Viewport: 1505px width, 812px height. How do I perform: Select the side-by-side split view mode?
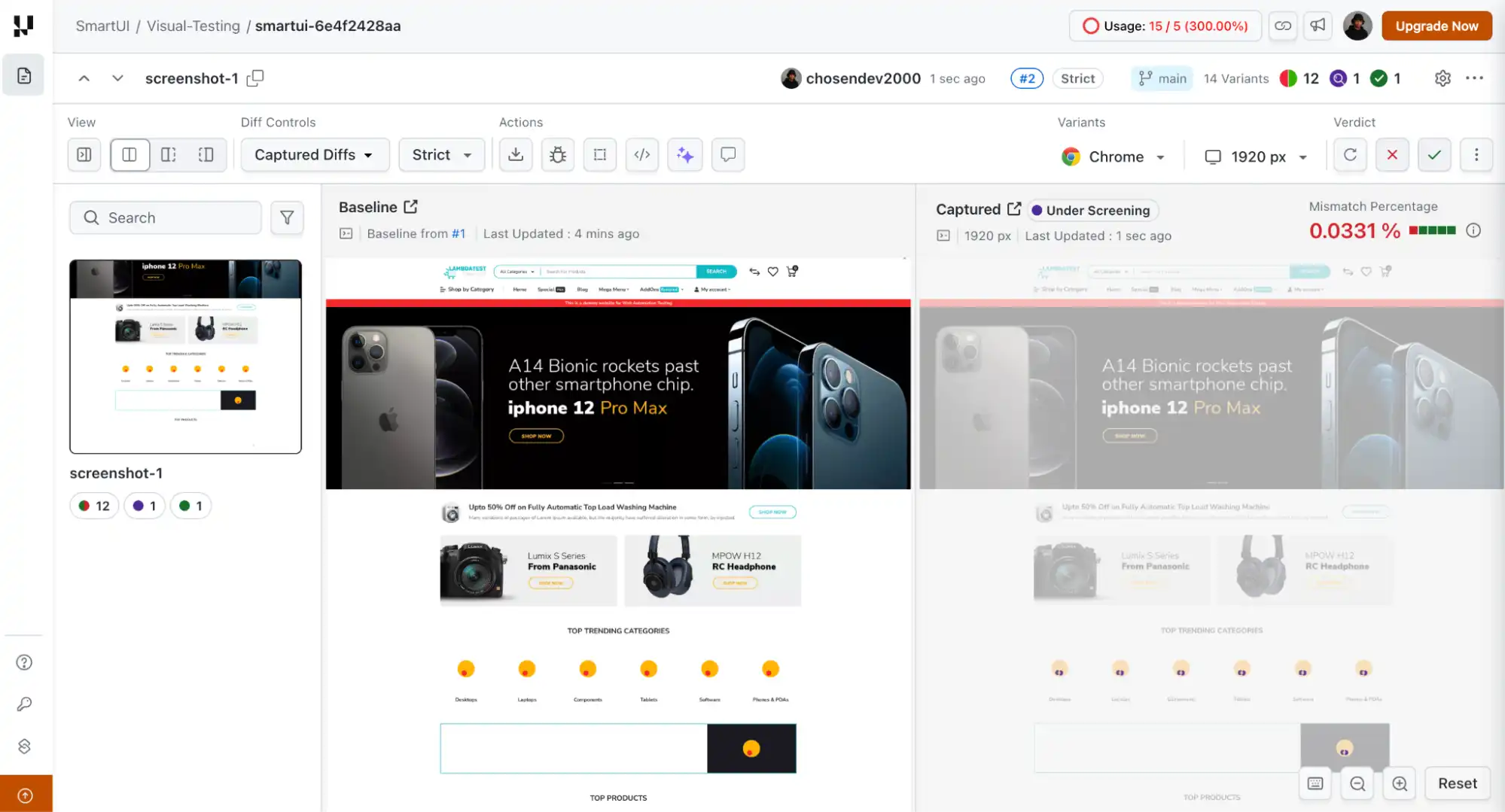click(129, 154)
